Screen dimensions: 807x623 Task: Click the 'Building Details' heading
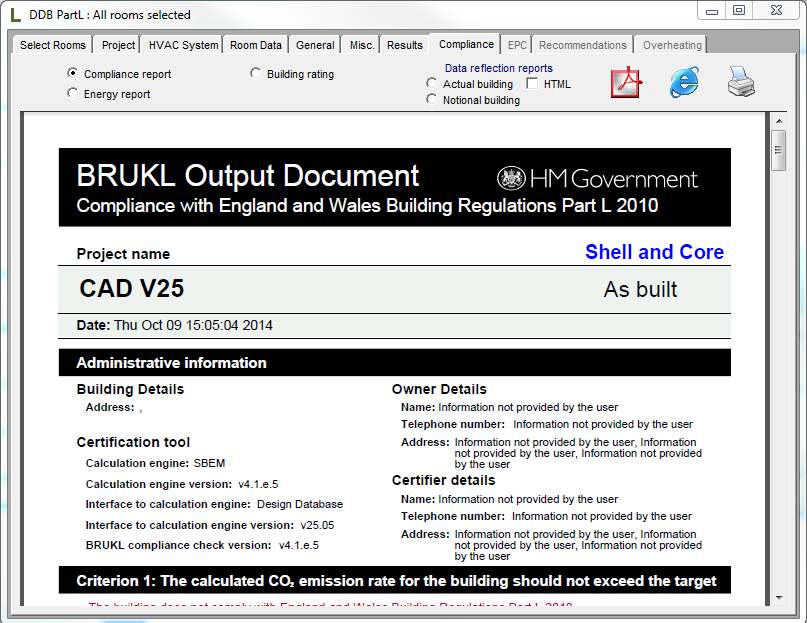pos(130,389)
